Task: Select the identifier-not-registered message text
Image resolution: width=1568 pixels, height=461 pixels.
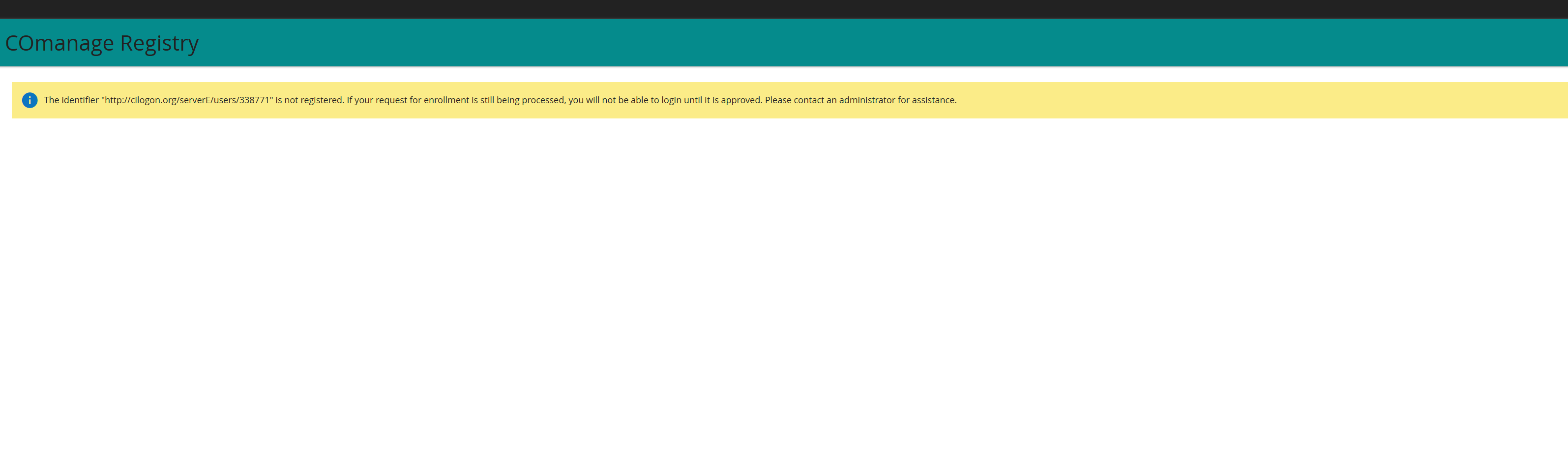Action: [x=500, y=100]
